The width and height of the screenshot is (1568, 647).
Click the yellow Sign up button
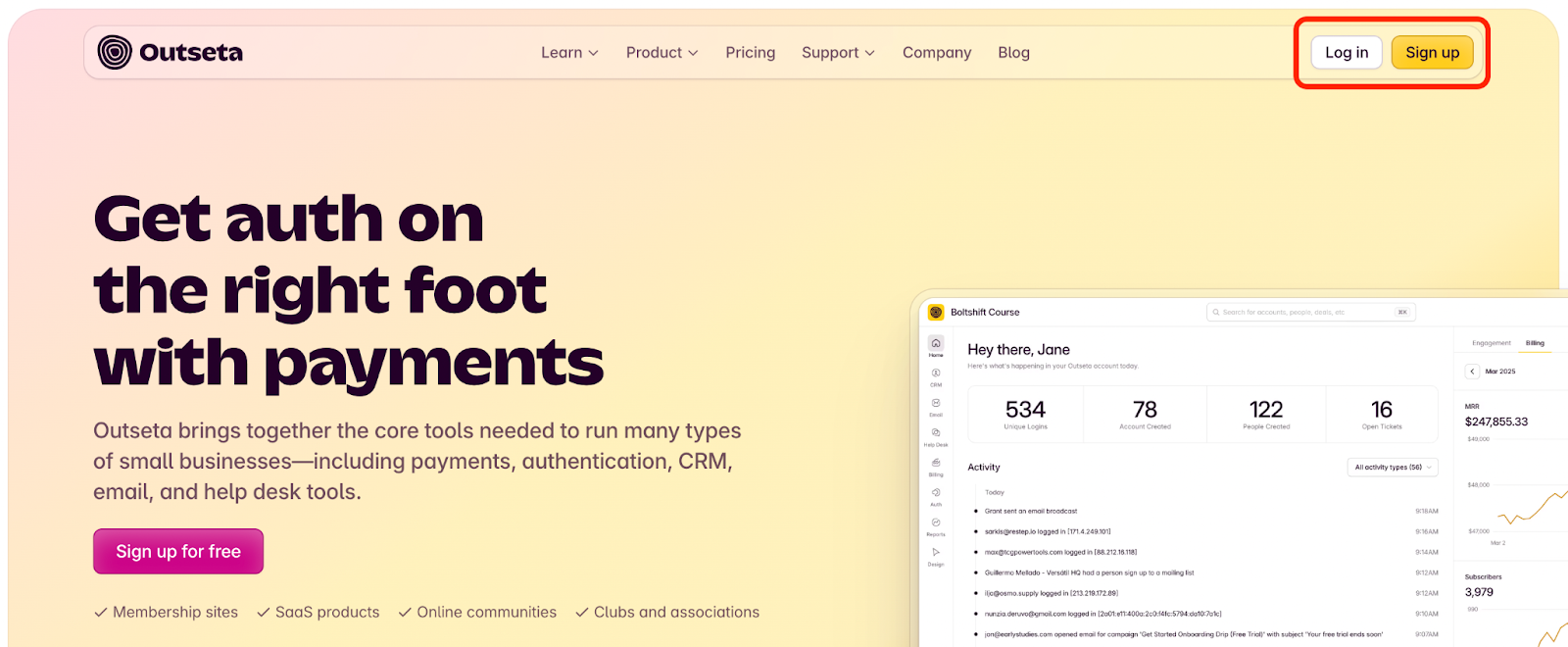(1433, 52)
